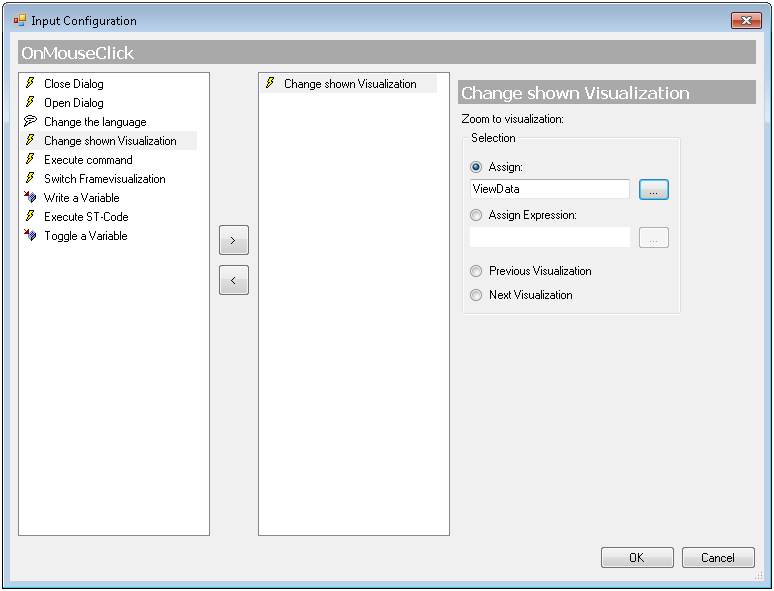
Task: Open the browse dialog next to ViewData
Action: point(654,190)
